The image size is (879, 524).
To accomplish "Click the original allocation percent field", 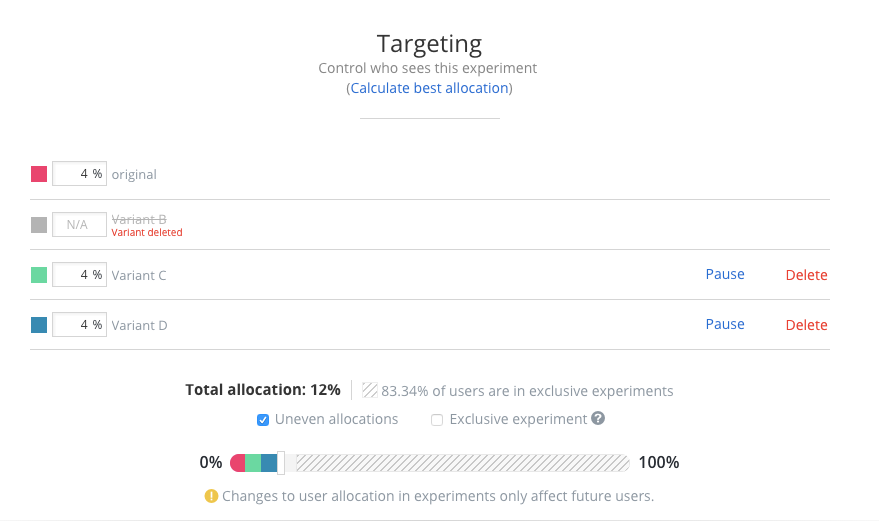I will click(79, 174).
